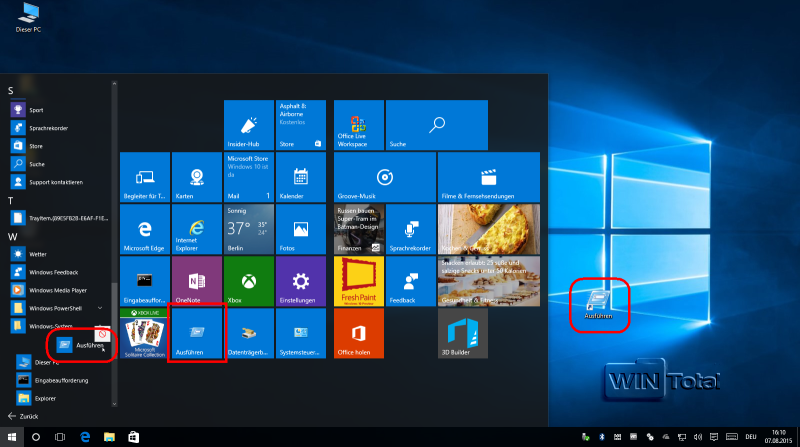Open the Xbox tile
This screenshot has height=447, width=800.
pos(249,280)
